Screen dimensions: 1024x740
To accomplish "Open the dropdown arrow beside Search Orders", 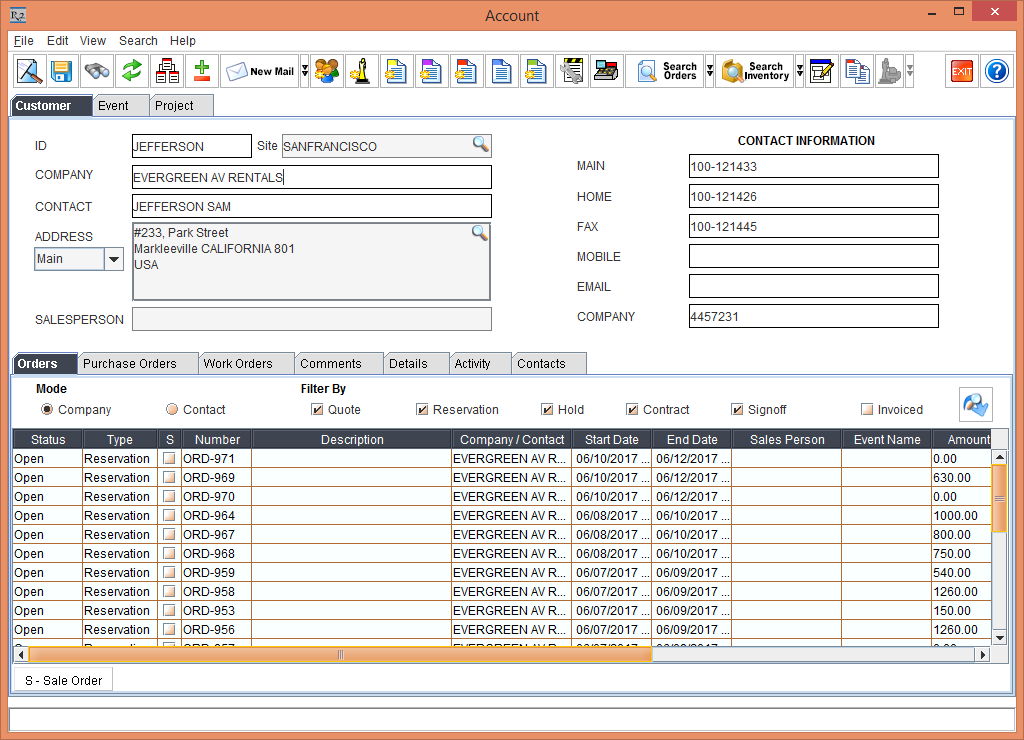I will tap(710, 72).
